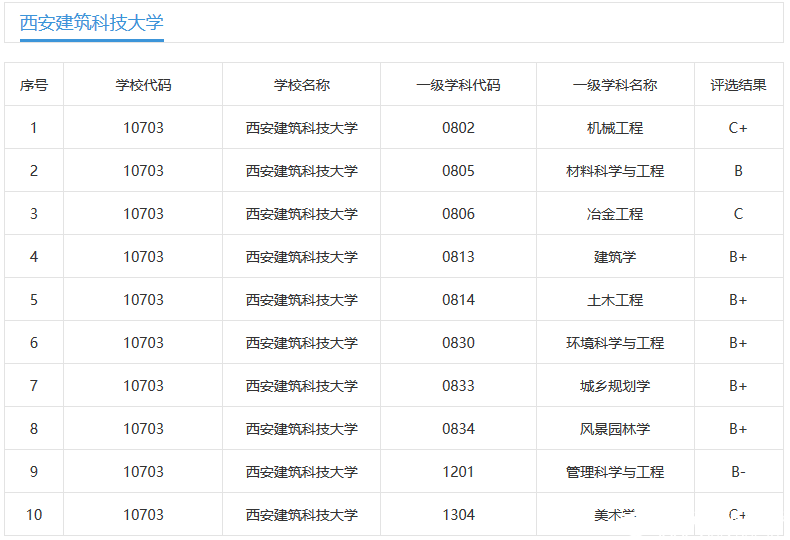Select the 建筑学 cell
This screenshot has height=540, width=790.
615,257
